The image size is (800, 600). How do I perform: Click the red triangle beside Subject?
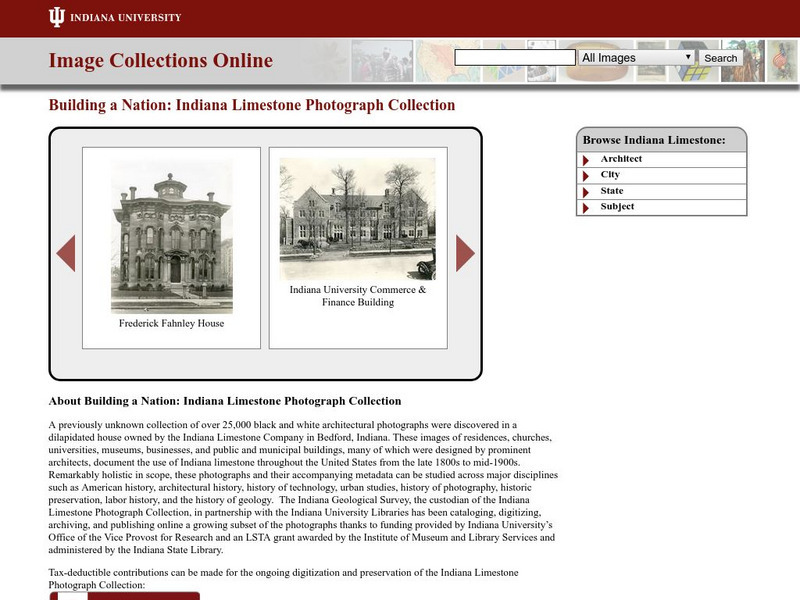coord(586,208)
